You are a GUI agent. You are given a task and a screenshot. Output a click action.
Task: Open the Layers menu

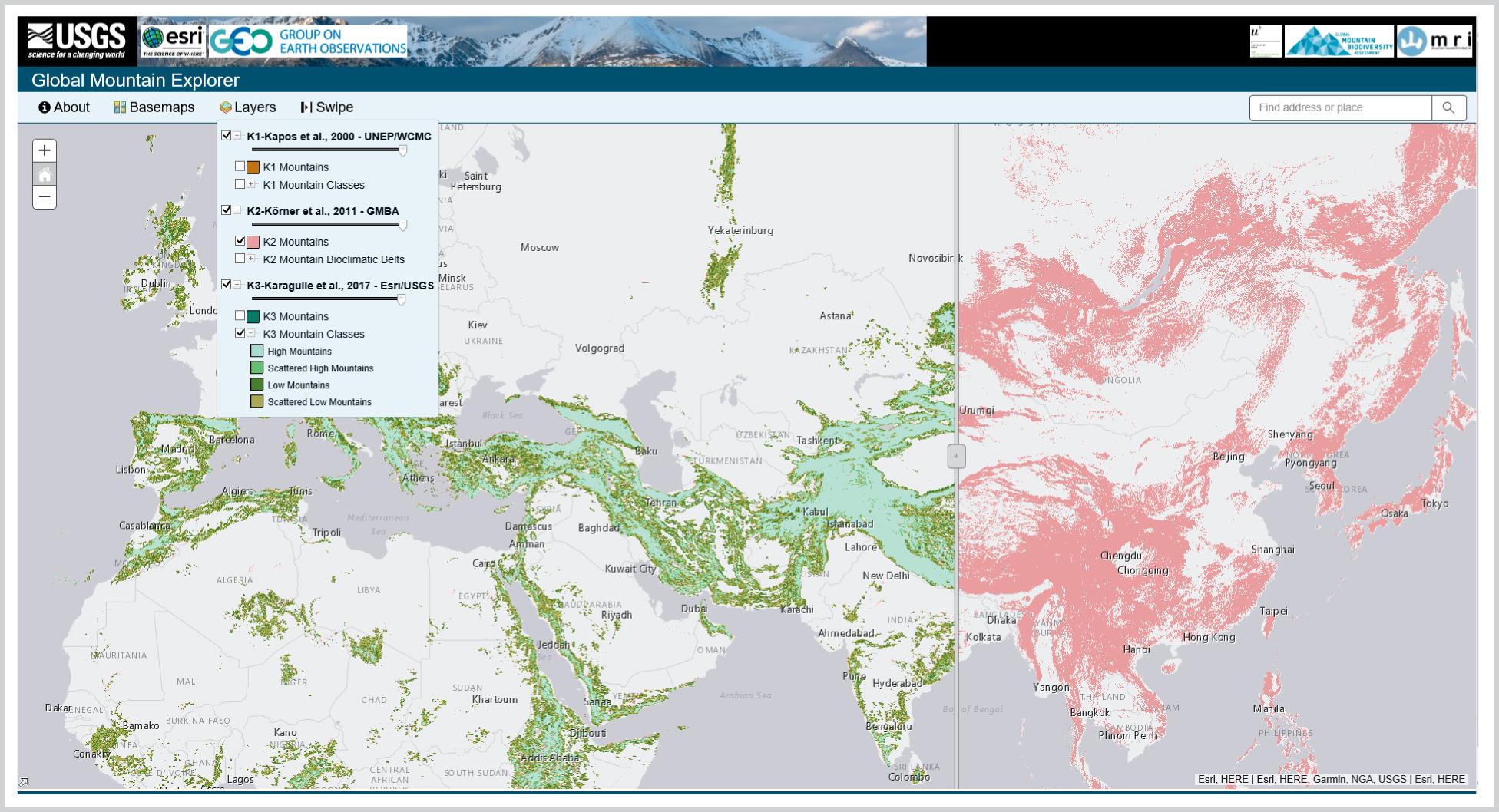[247, 107]
